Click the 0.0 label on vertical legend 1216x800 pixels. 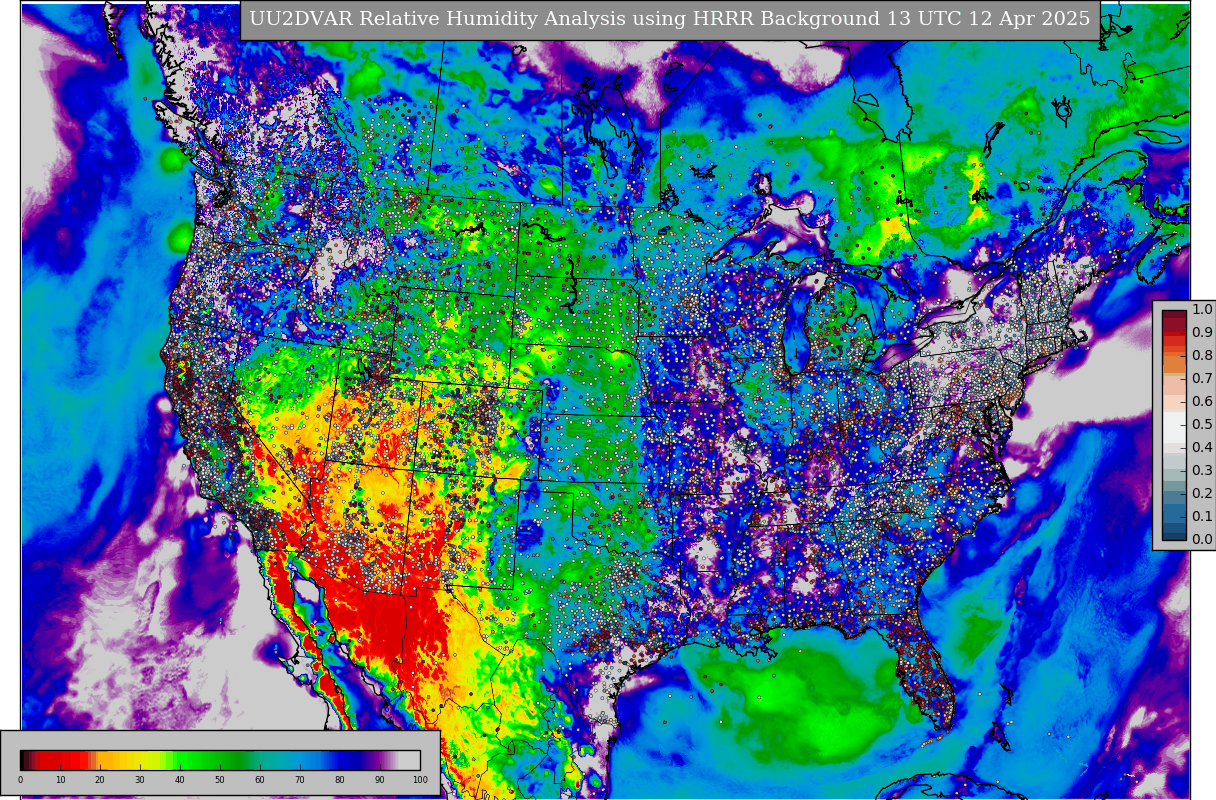(1201, 539)
